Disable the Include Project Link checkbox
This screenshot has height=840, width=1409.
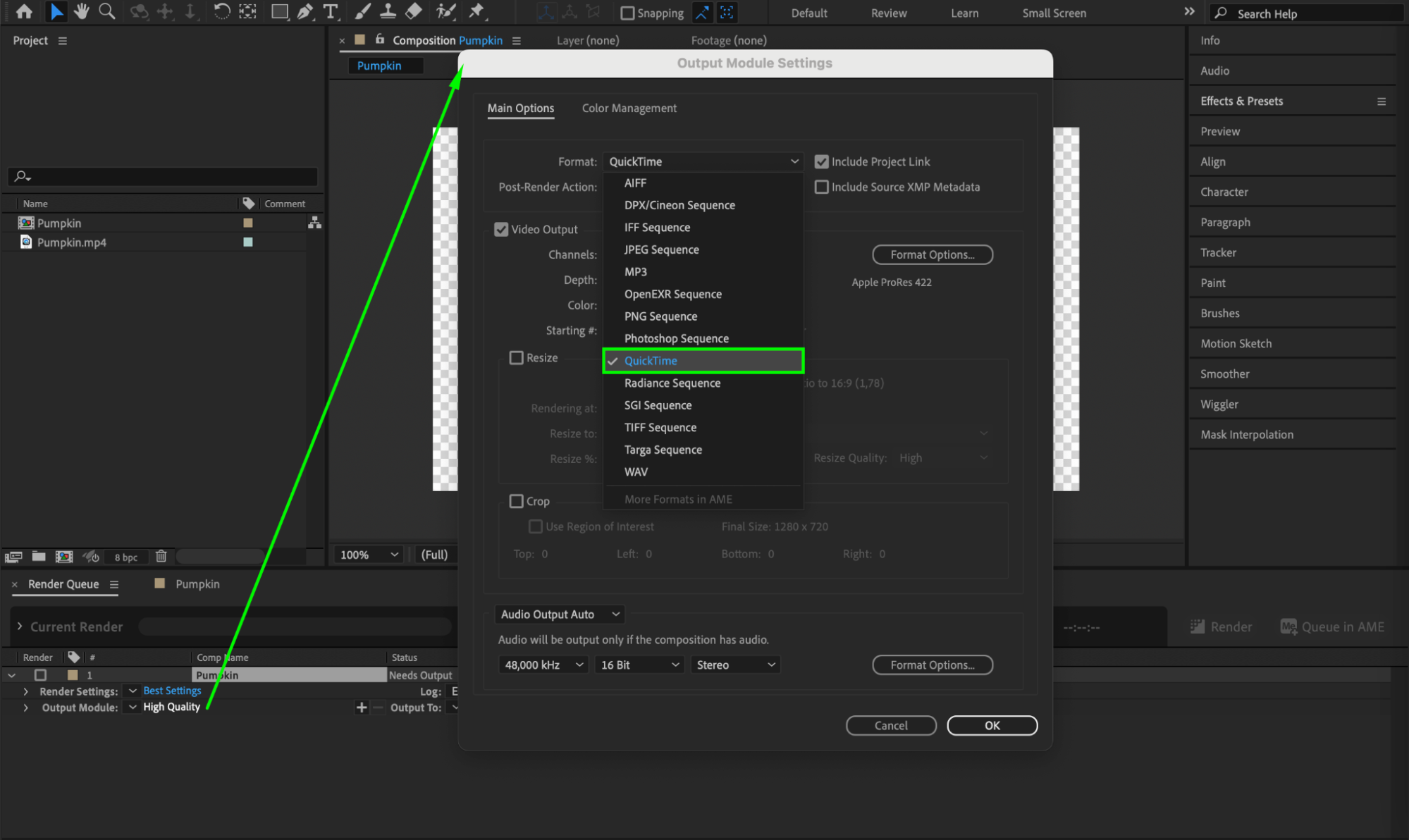(x=821, y=161)
